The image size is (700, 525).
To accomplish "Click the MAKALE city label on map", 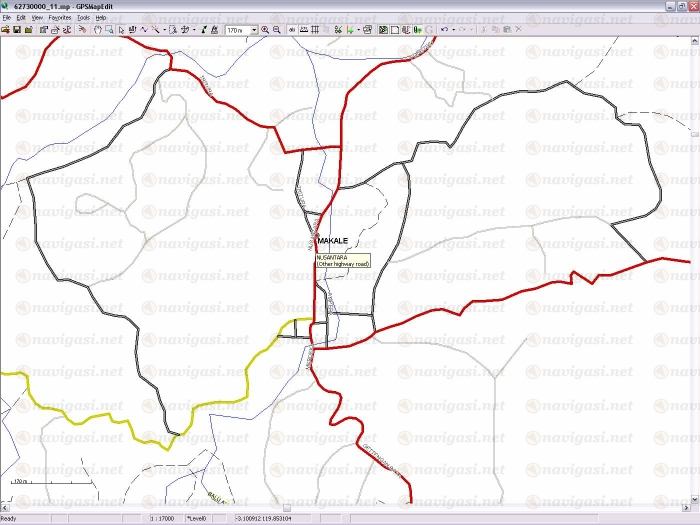I will pyautogui.click(x=333, y=243).
